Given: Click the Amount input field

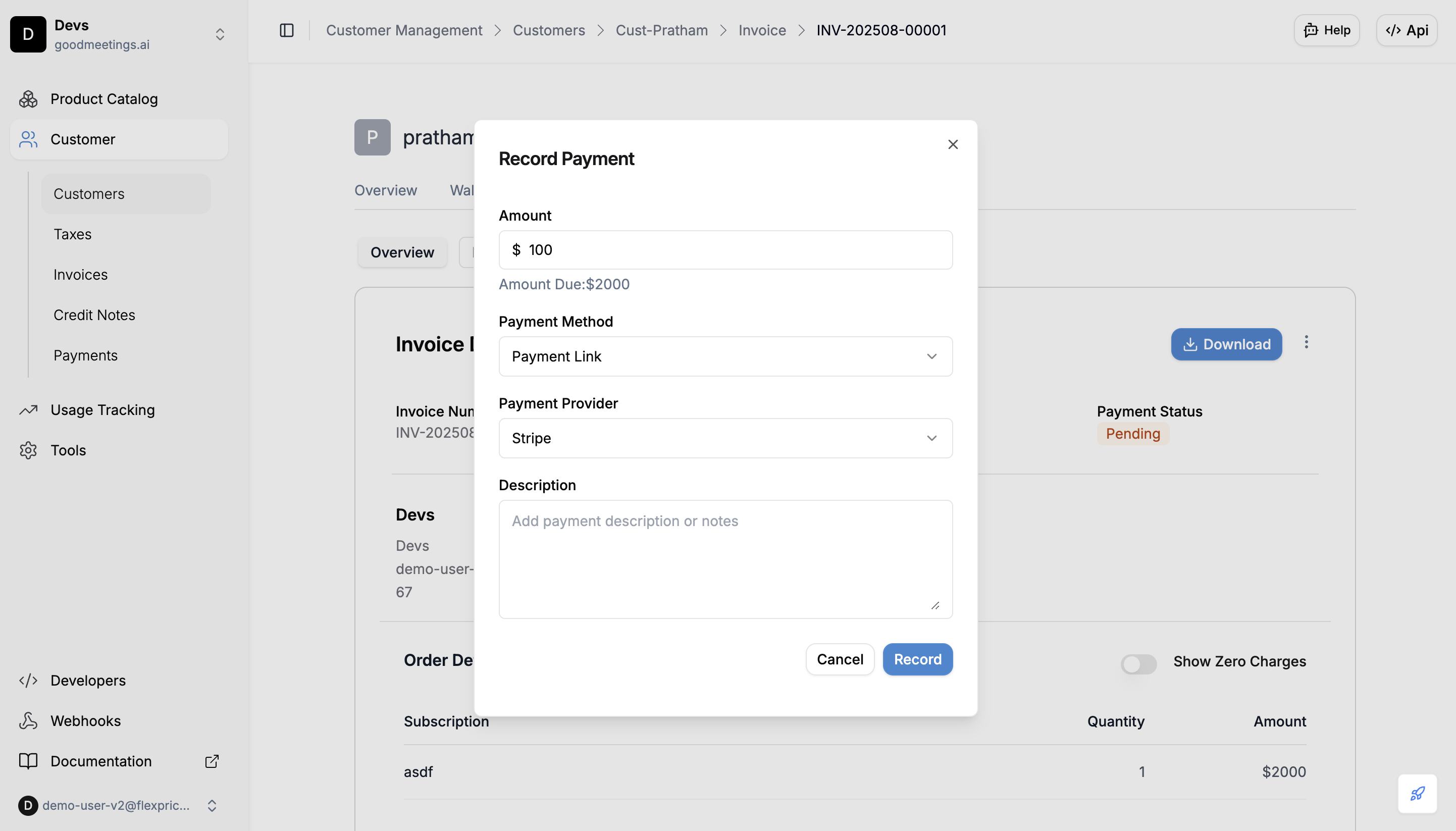Looking at the screenshot, I should pos(736,250).
